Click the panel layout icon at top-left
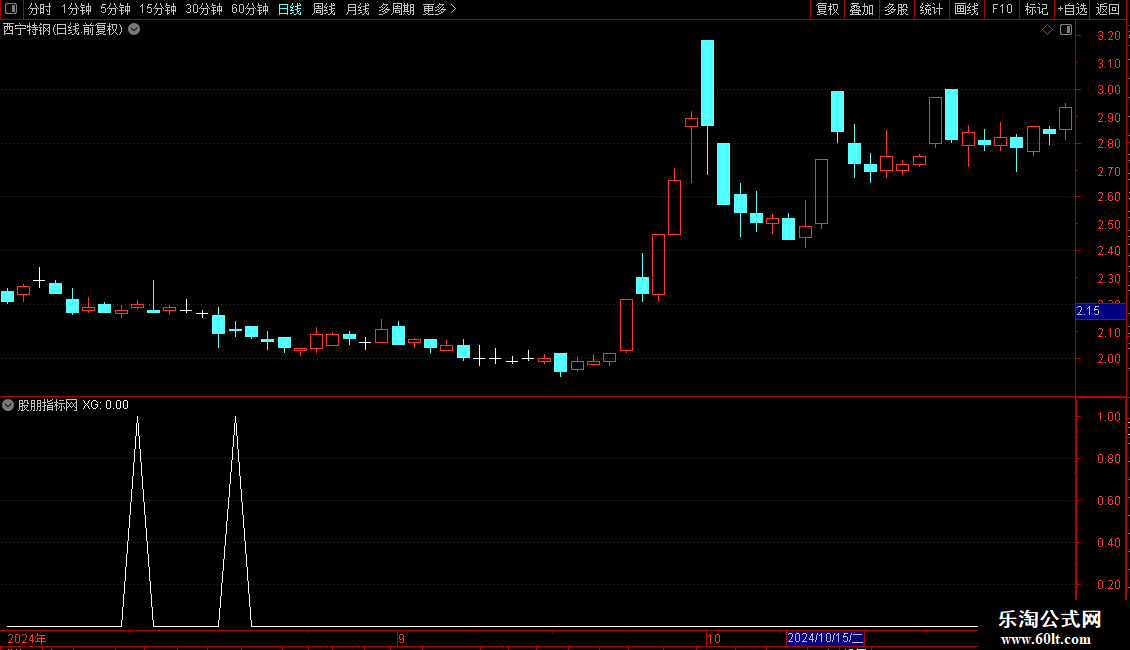Viewport: 1130px width, 650px height. click(x=11, y=9)
